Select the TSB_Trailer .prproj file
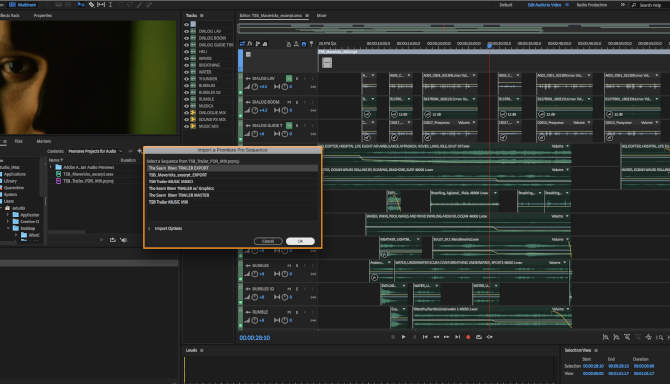 tap(88, 181)
